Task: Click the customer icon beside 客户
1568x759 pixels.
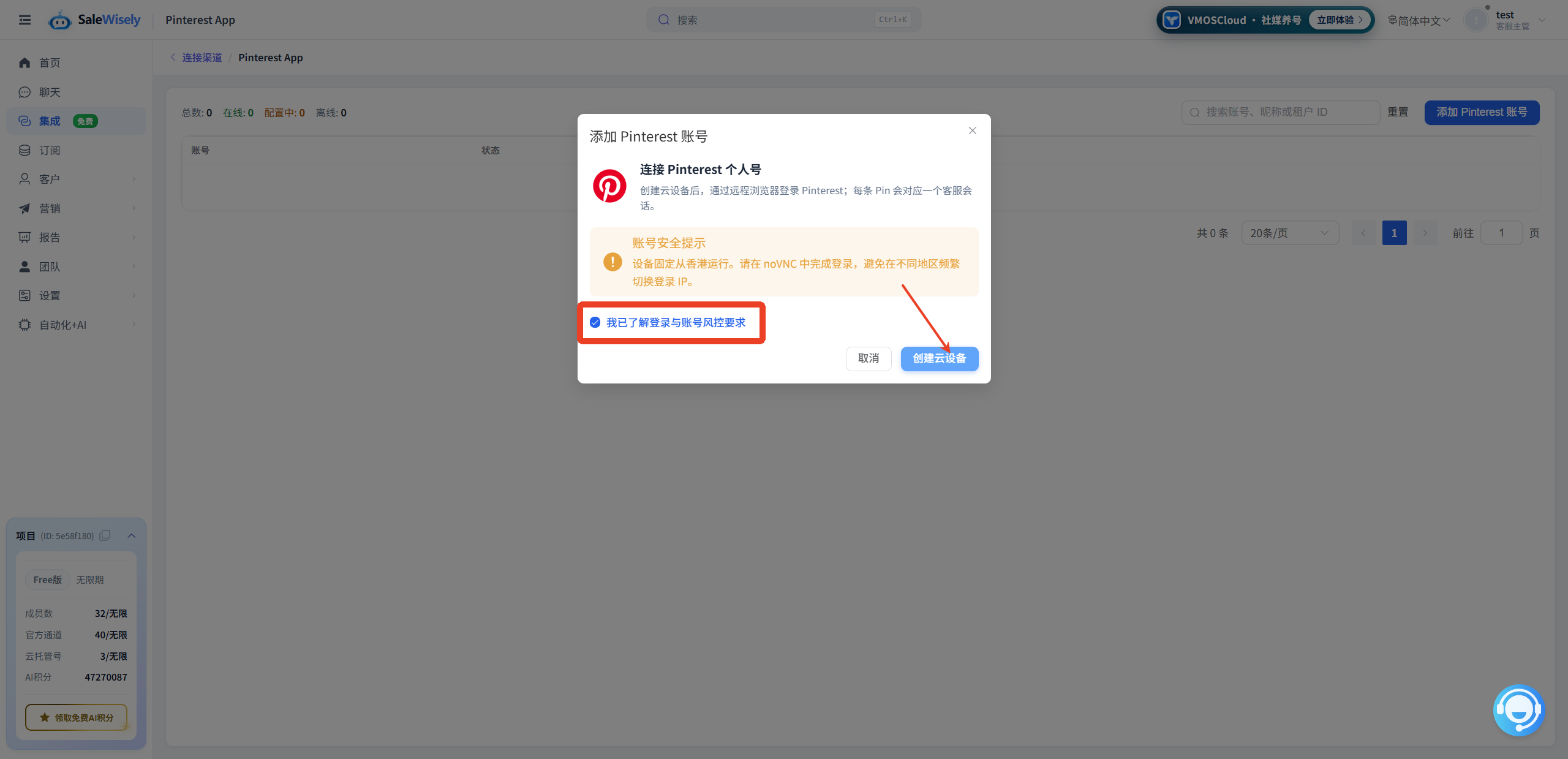Action: coord(24,179)
